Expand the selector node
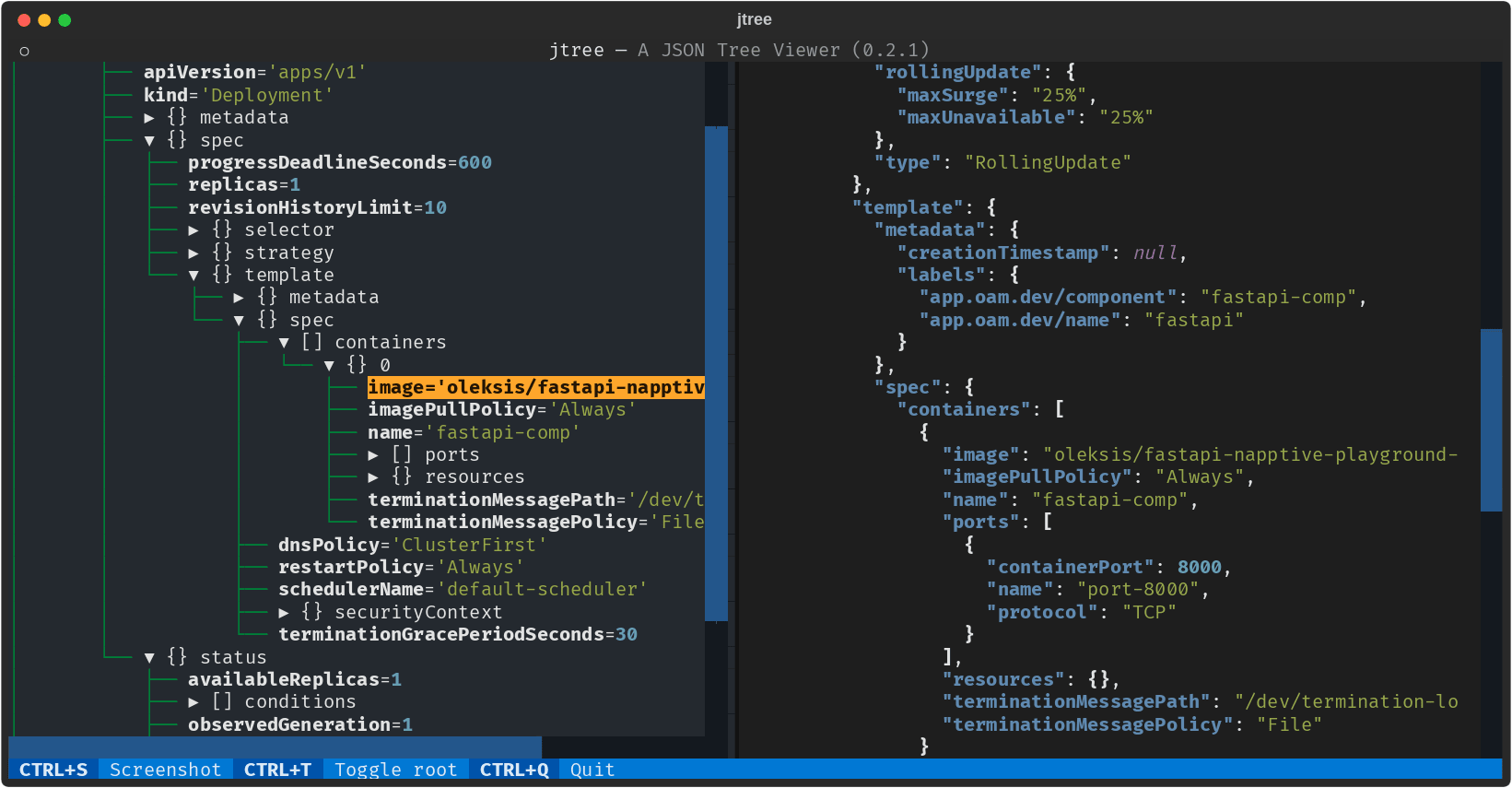This screenshot has width=1512, height=788. click(193, 230)
